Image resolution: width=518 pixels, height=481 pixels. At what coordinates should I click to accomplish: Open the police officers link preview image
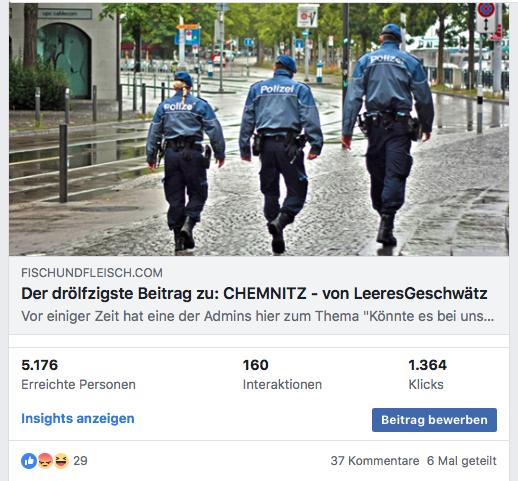259,129
